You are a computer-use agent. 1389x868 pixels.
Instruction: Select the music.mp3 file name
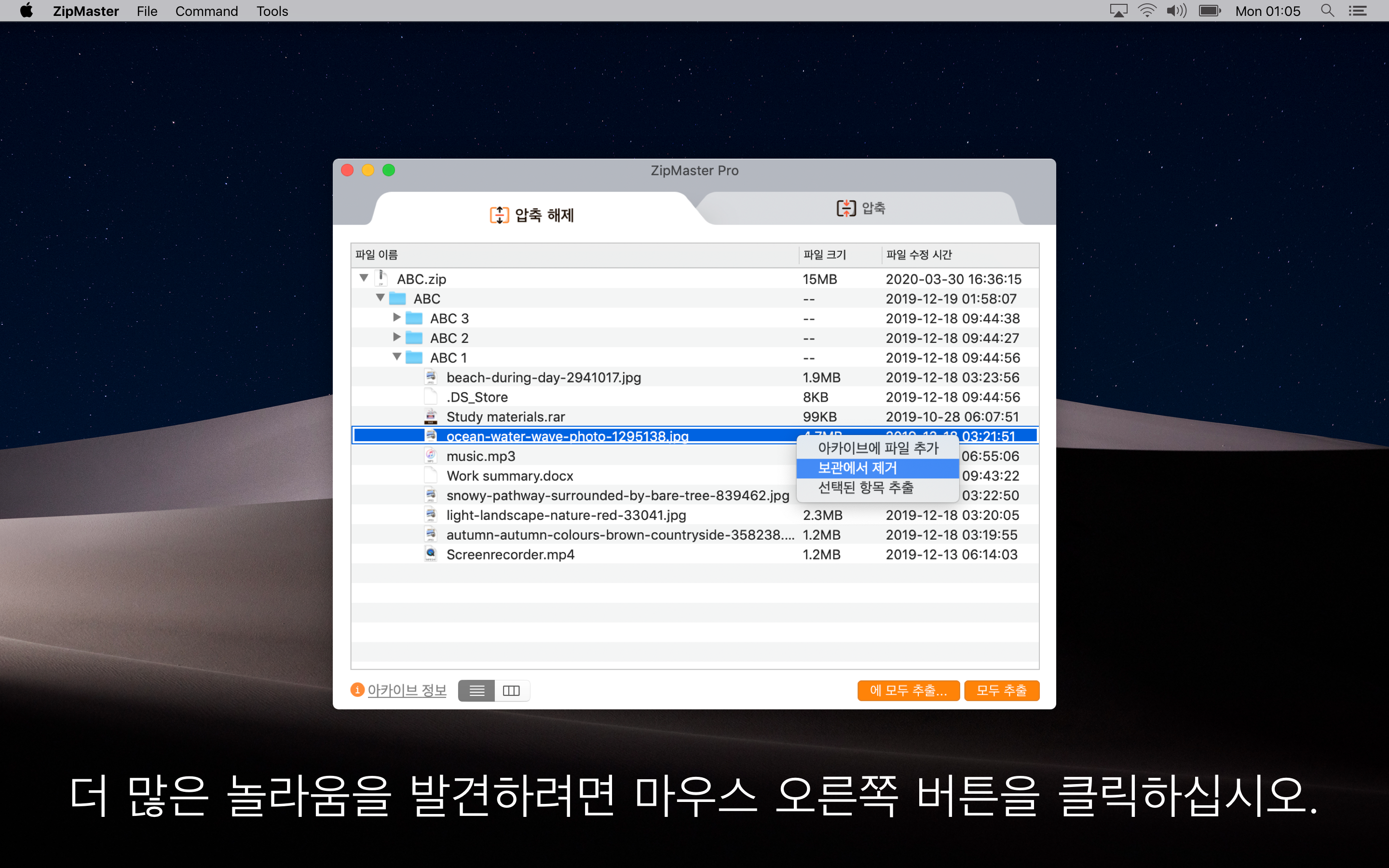pyautogui.click(x=480, y=456)
